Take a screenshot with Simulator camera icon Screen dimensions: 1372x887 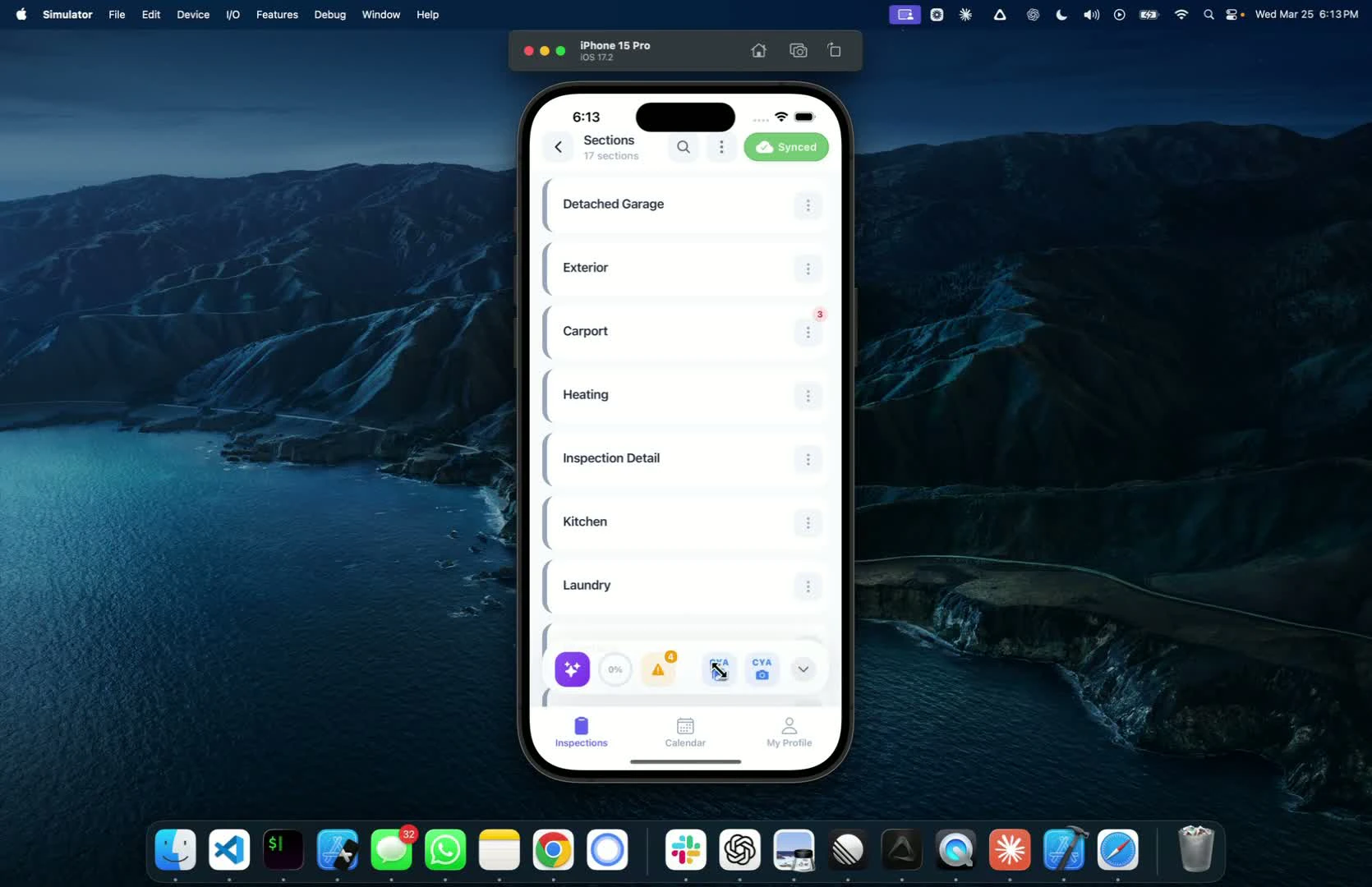[798, 50]
